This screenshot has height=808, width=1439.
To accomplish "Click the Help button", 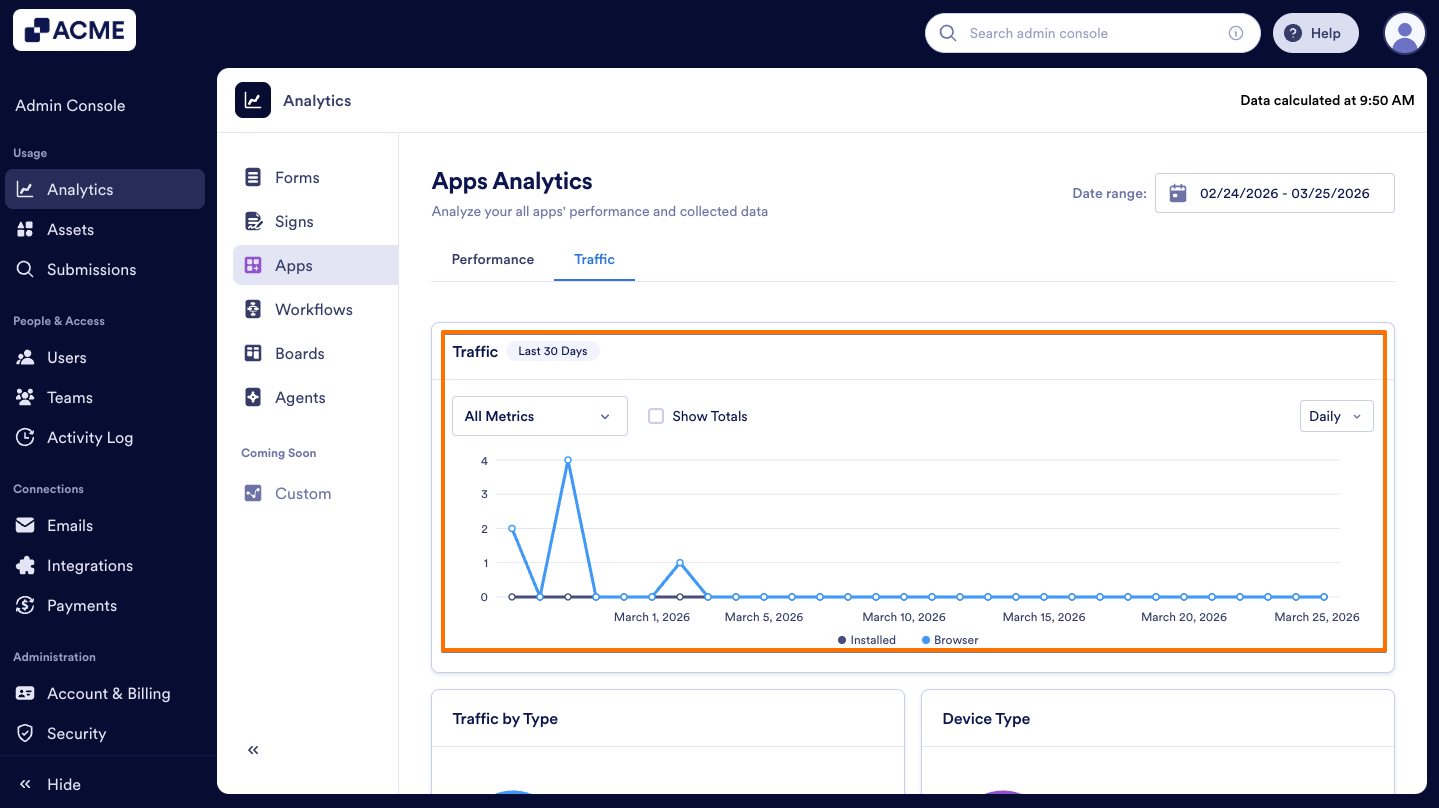I will 1315,32.
